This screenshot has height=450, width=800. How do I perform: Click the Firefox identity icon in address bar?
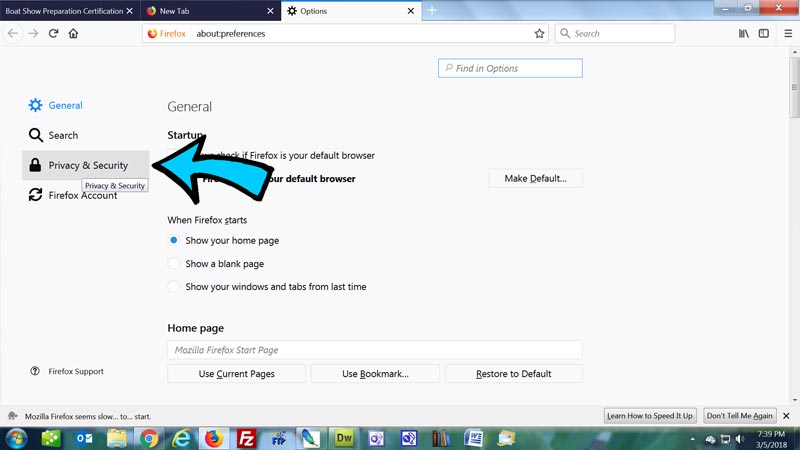click(x=166, y=34)
